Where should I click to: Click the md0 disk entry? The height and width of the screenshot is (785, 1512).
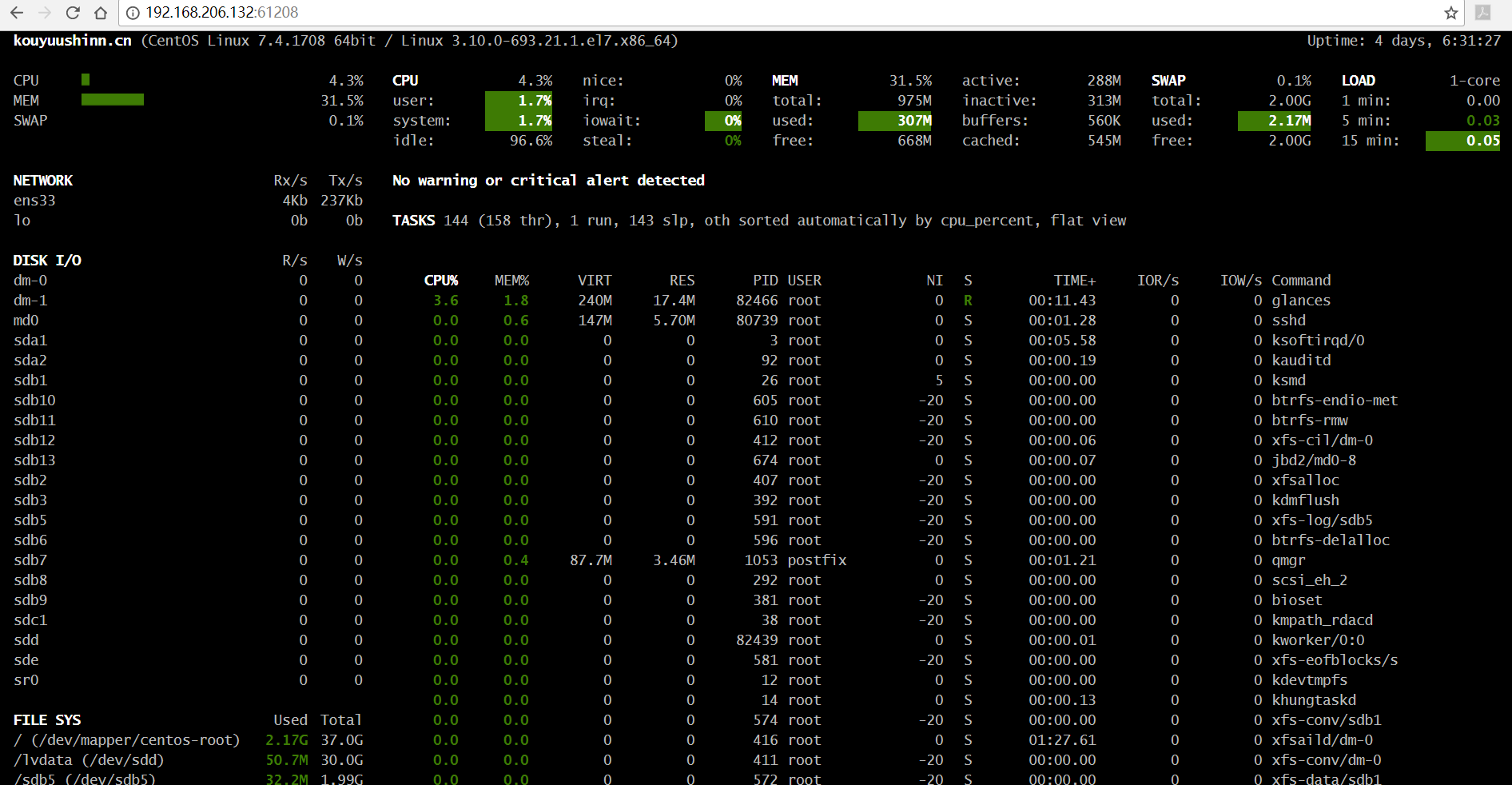point(26,321)
